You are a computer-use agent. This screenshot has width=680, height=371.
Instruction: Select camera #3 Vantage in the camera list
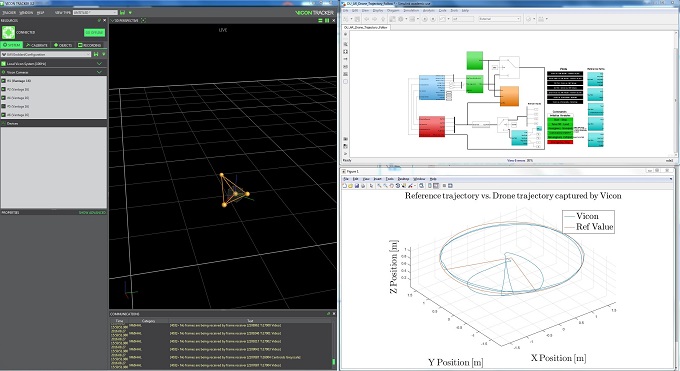coord(54,98)
